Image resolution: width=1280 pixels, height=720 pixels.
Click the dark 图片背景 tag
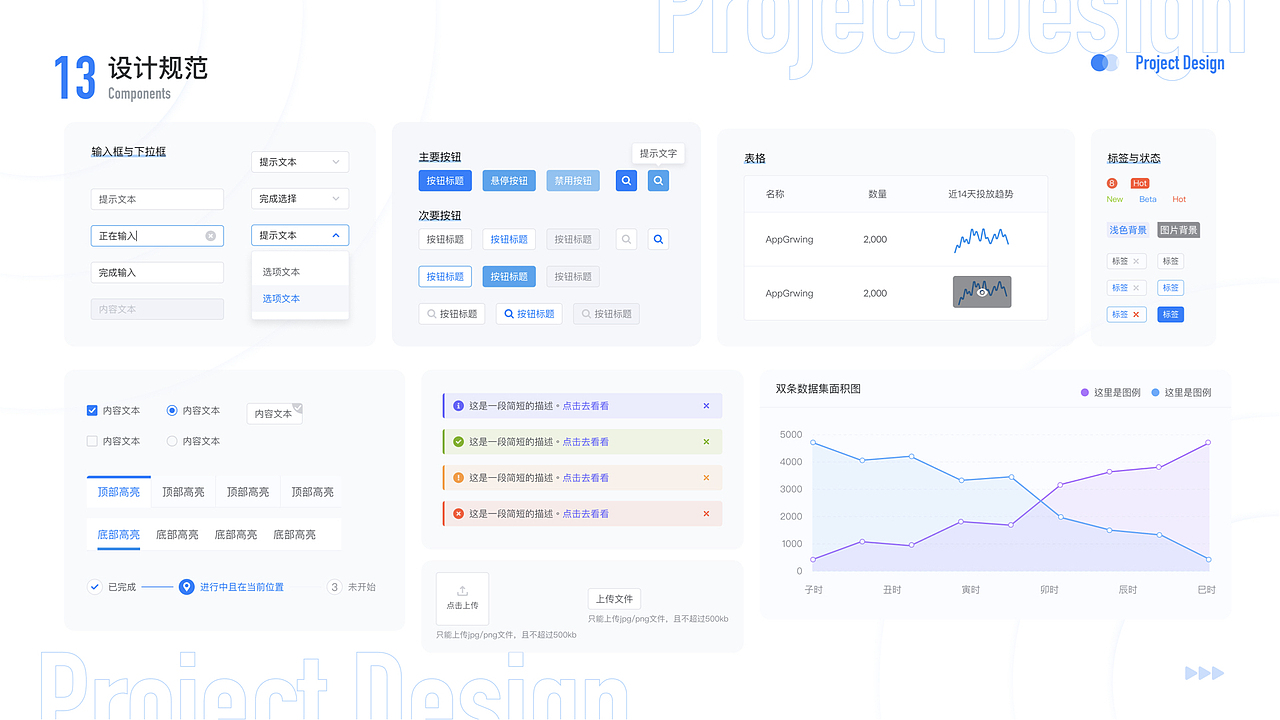pos(1178,230)
